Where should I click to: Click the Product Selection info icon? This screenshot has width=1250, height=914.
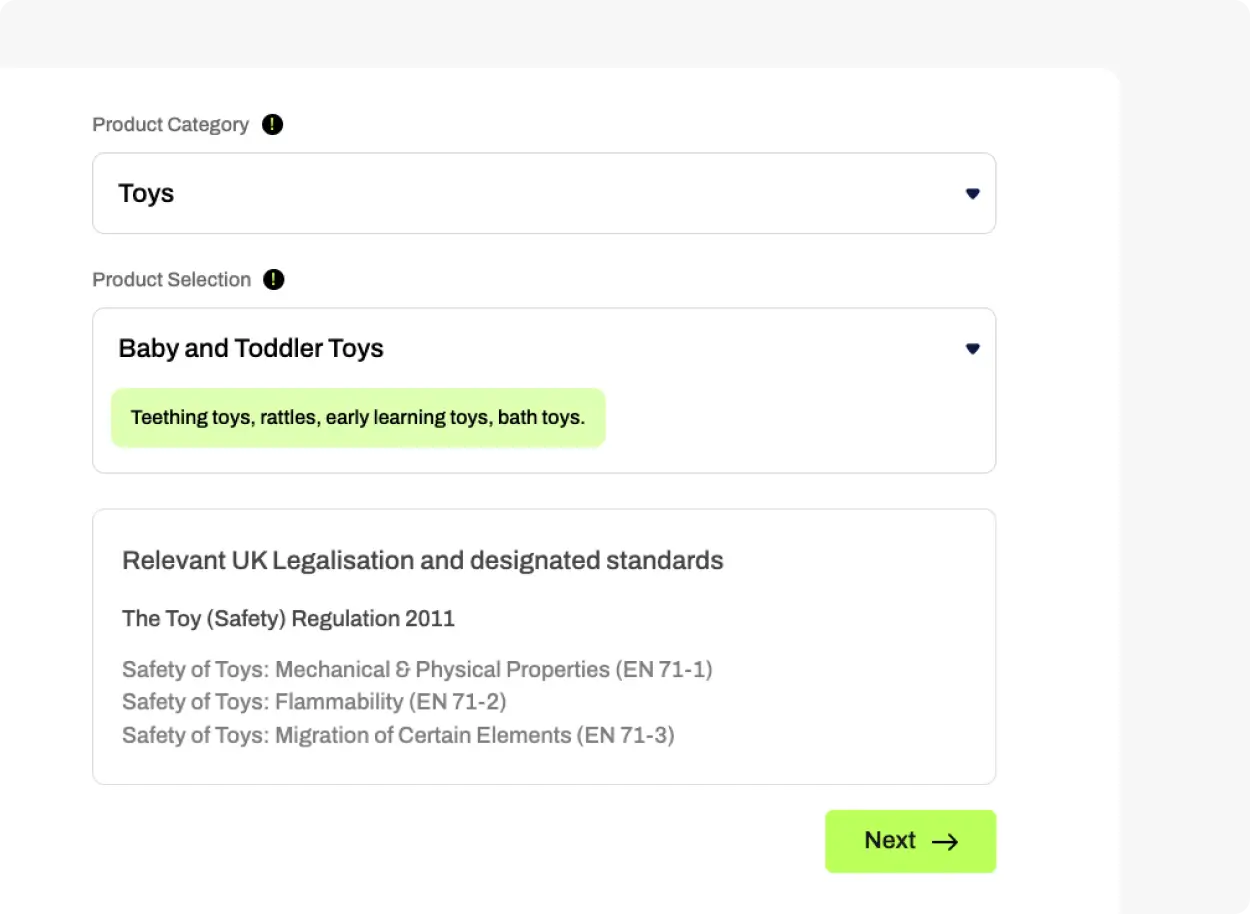tap(274, 280)
